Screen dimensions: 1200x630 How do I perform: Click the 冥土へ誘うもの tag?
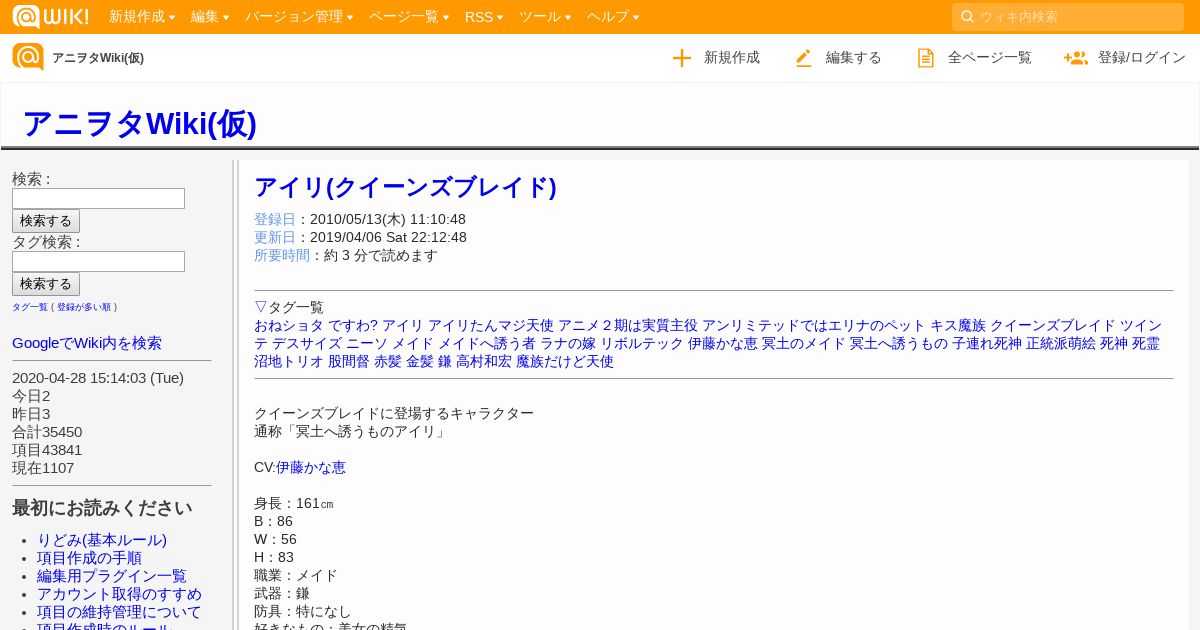click(x=899, y=343)
